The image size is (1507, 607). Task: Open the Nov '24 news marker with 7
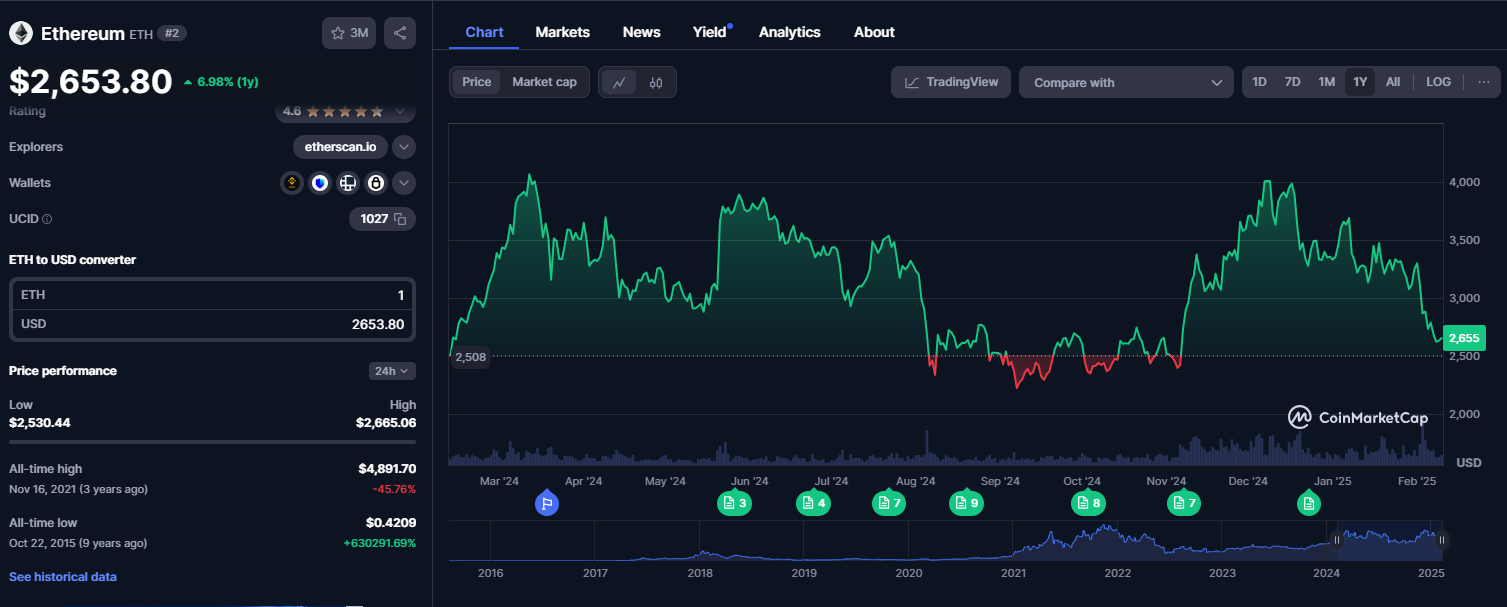1184,503
